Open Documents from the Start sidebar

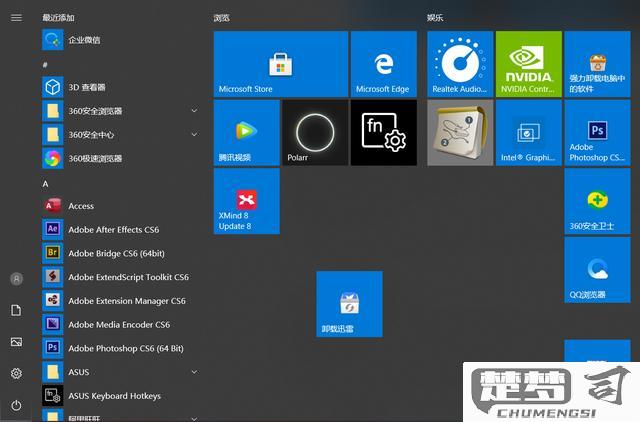tap(16, 310)
